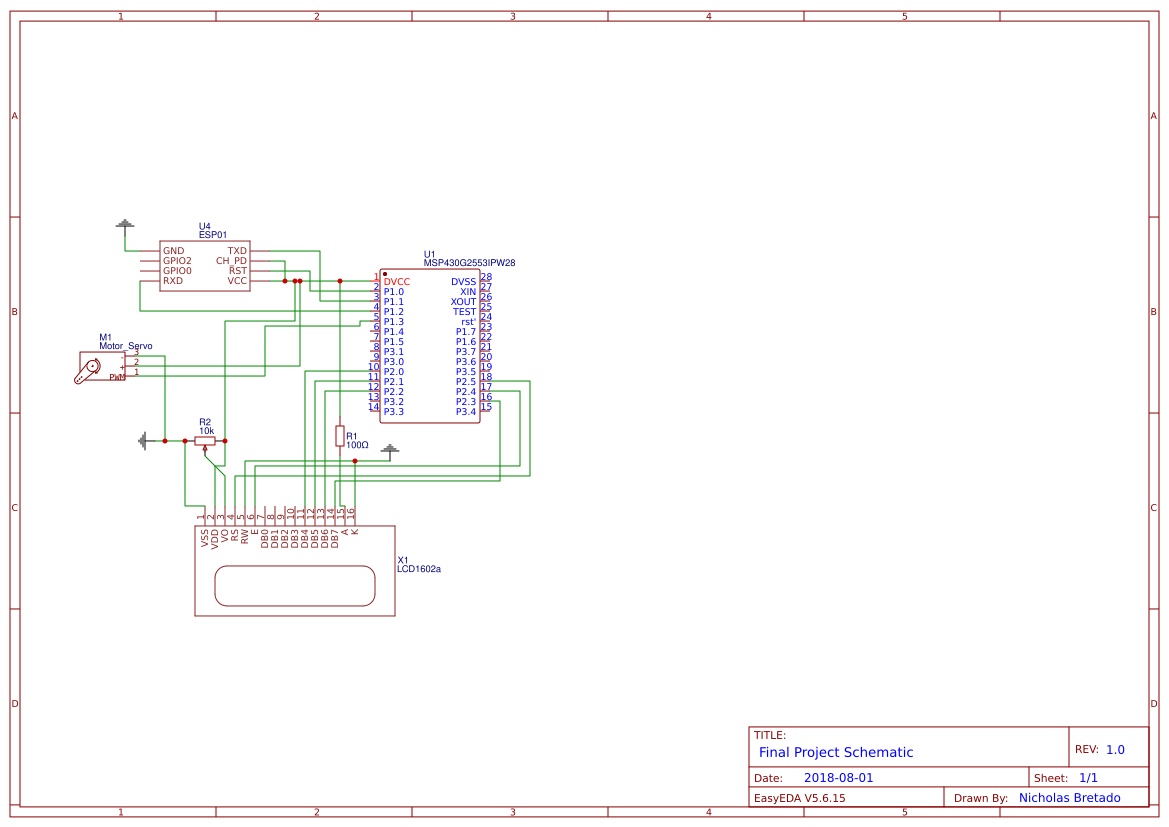Click the ground symbol right of R1
Screen dimensions: 1169x827
click(389, 450)
